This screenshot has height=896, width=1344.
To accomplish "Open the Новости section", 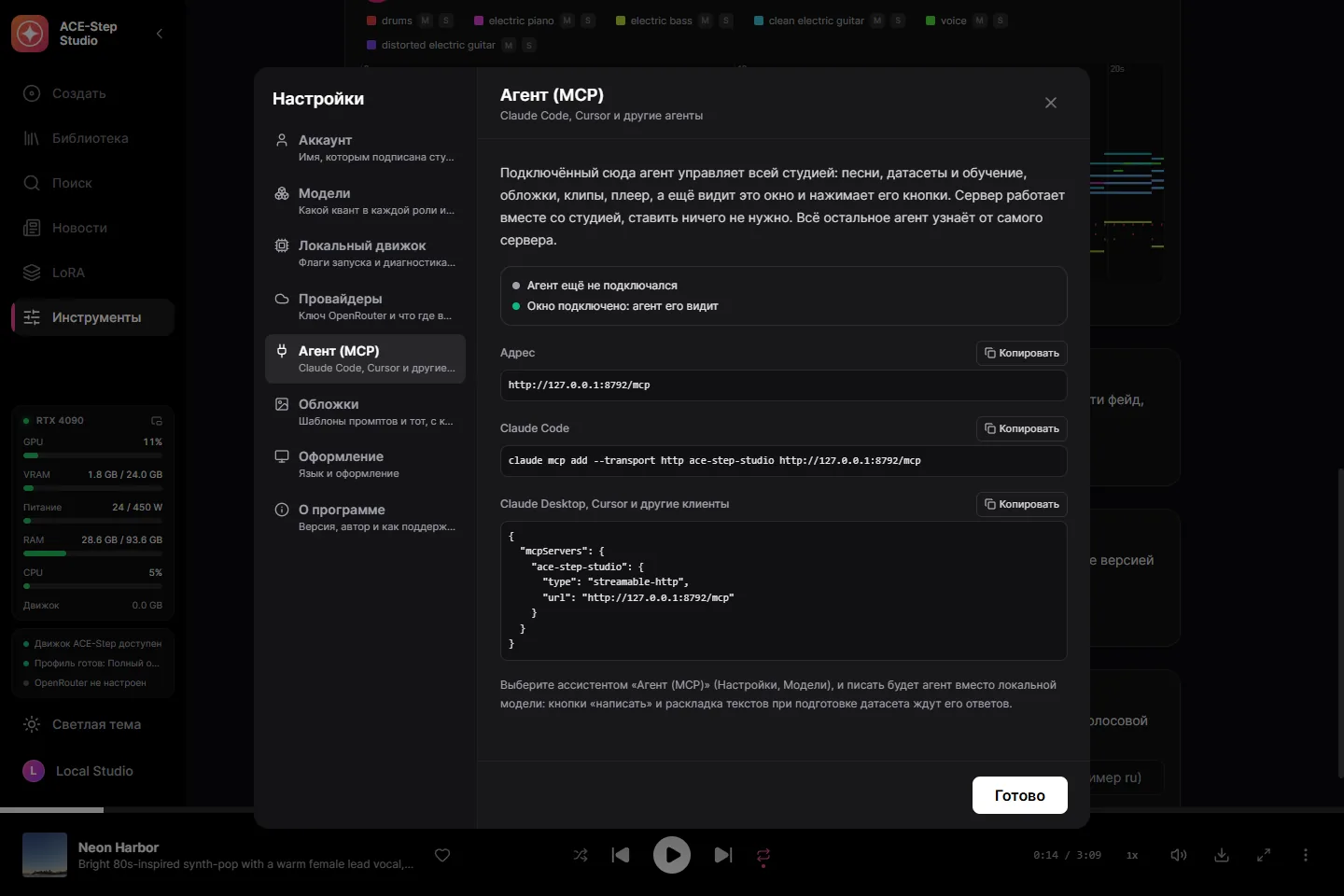I will (92, 228).
